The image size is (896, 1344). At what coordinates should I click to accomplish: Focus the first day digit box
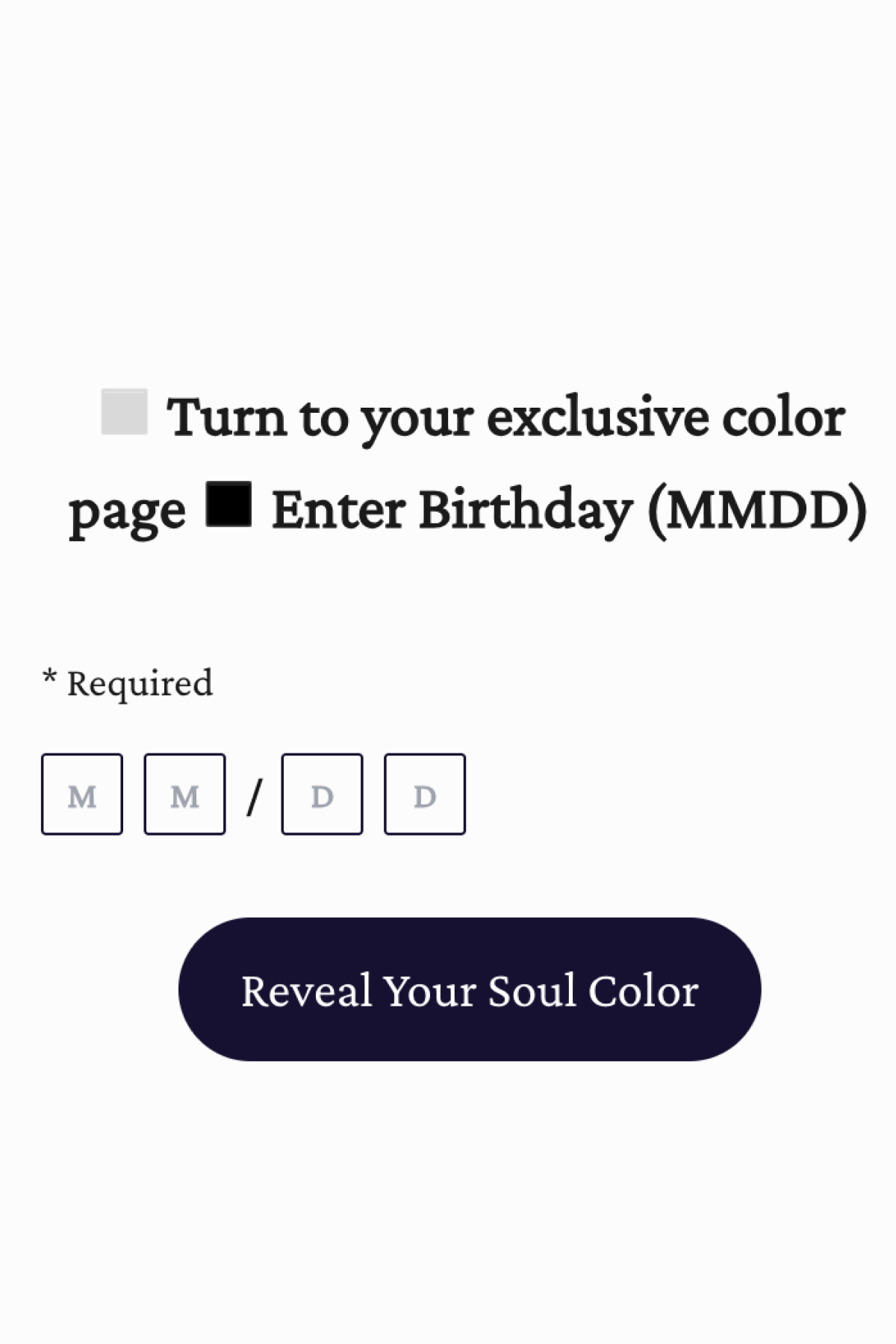(x=322, y=794)
